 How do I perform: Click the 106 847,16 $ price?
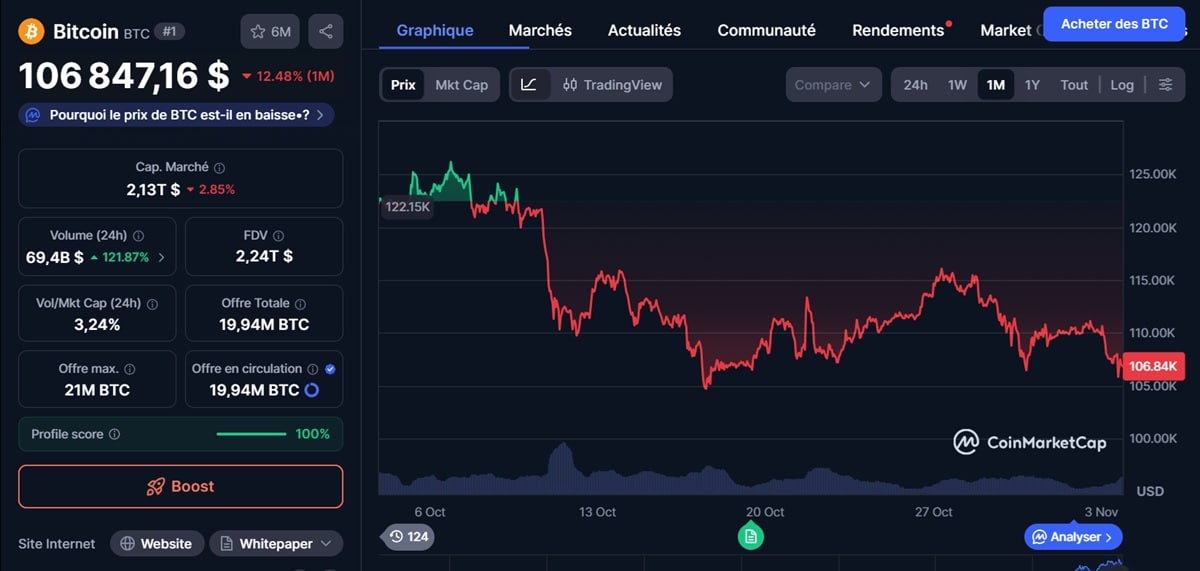click(x=124, y=76)
